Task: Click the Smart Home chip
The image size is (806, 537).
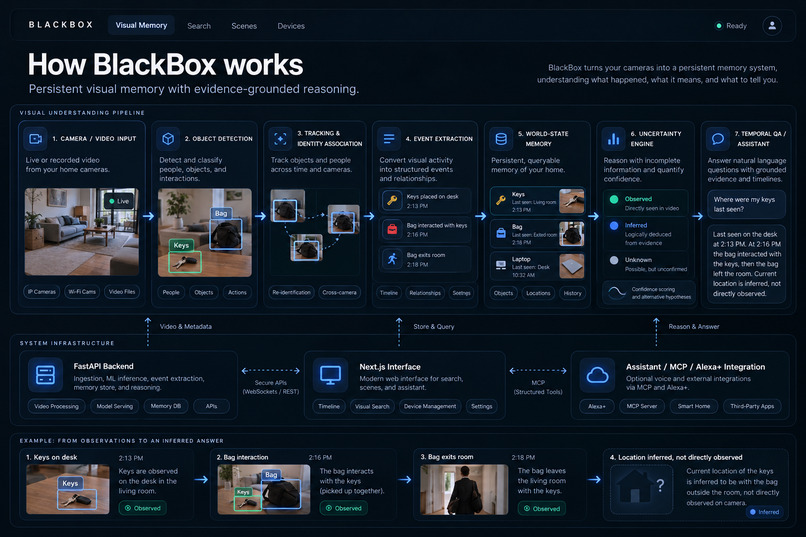Action: pyautogui.click(x=694, y=406)
